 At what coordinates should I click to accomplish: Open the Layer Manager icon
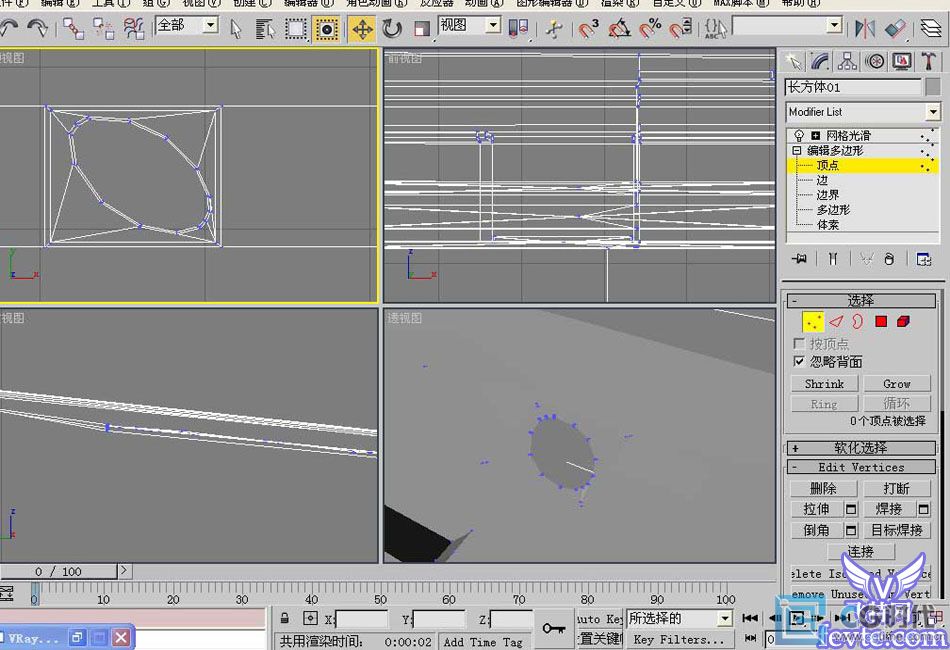coord(931,28)
